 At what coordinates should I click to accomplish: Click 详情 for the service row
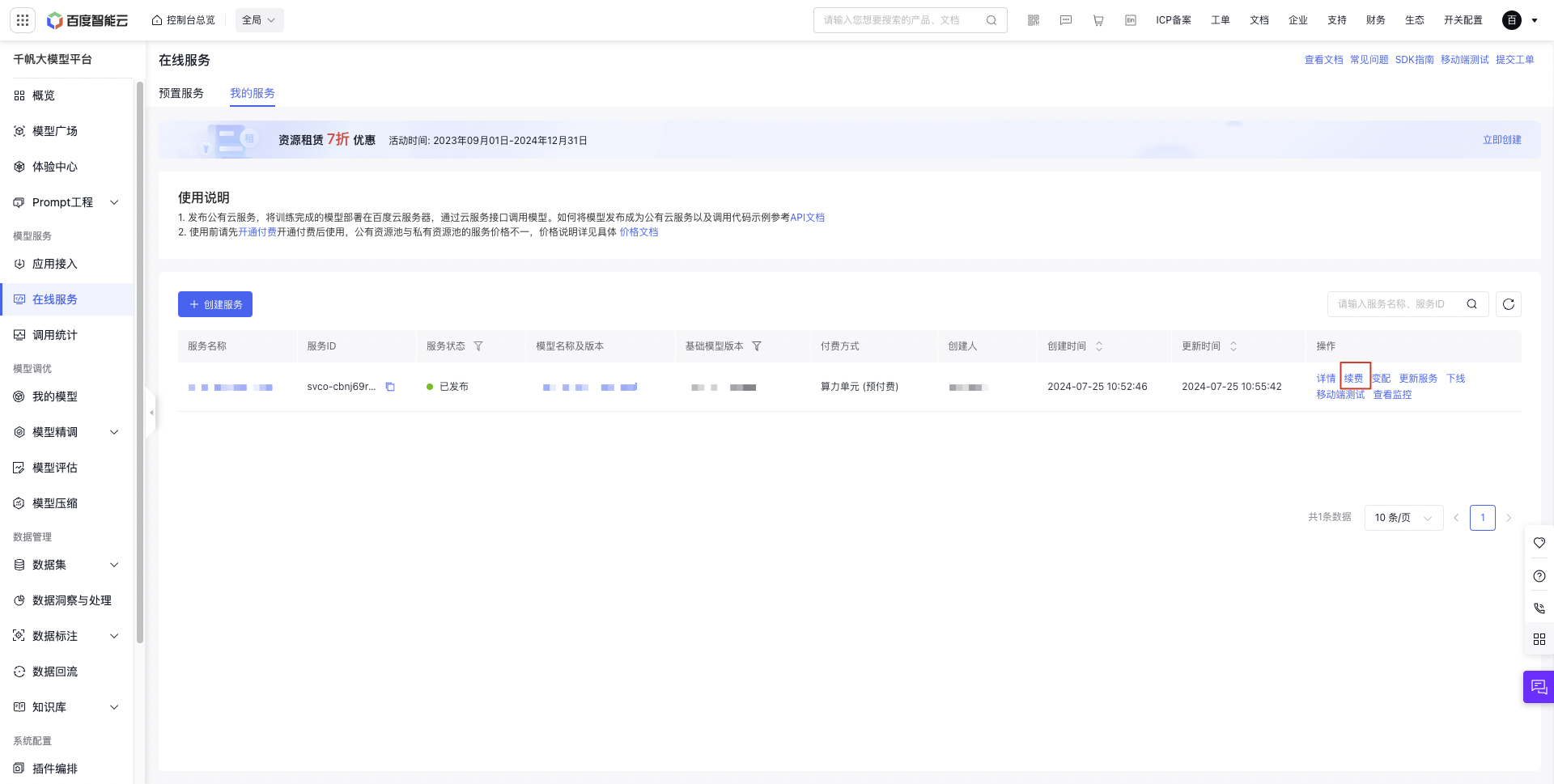(1327, 379)
